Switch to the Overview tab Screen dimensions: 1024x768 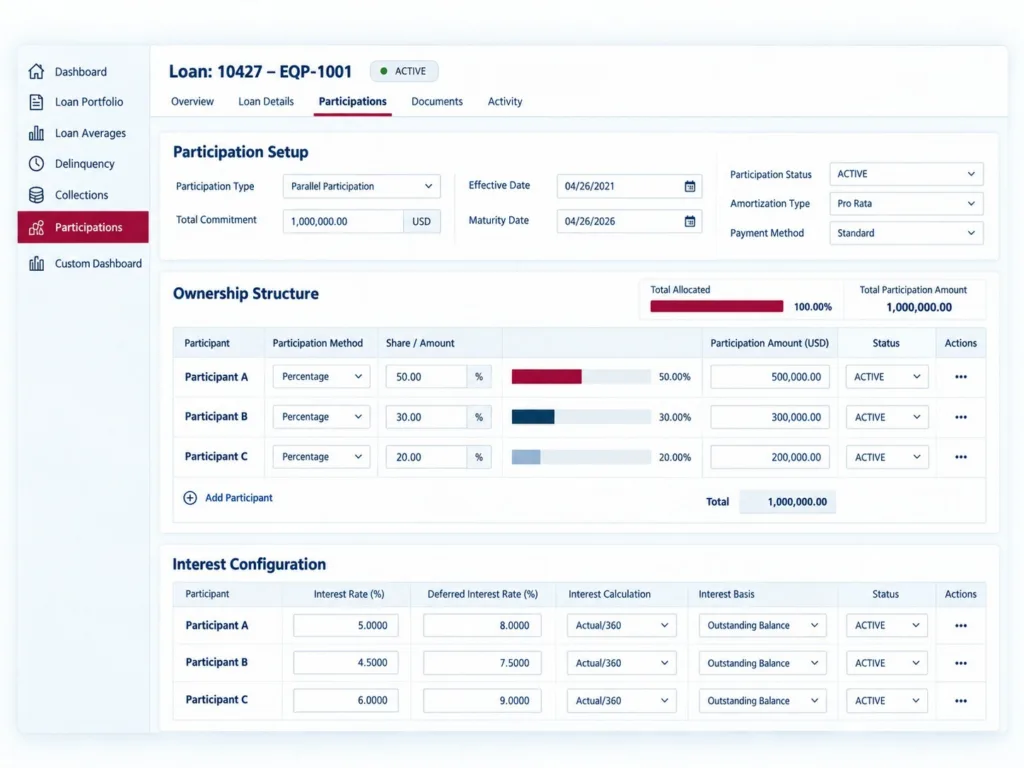(x=192, y=101)
